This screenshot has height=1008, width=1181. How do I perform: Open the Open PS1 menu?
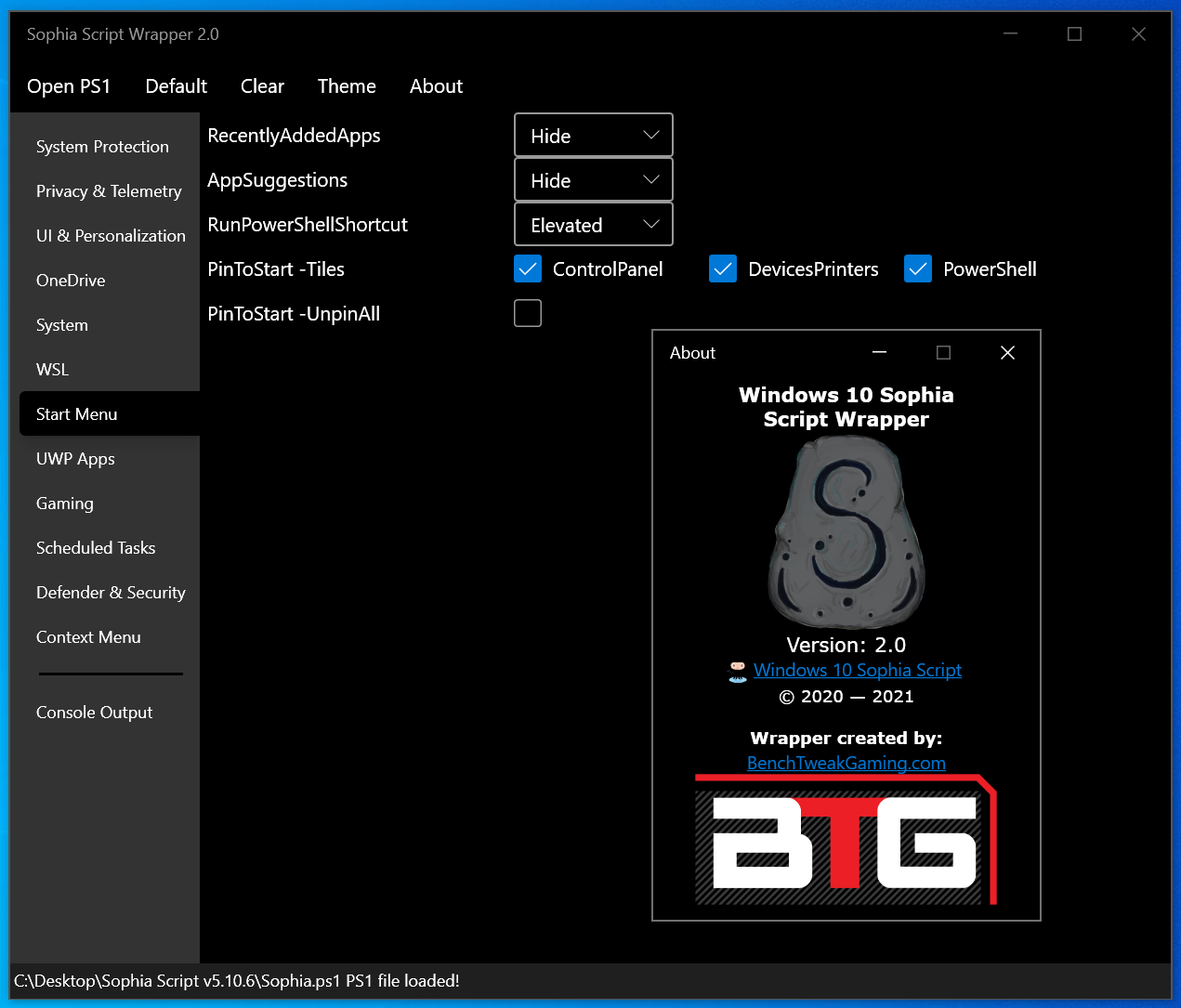pyautogui.click(x=69, y=86)
